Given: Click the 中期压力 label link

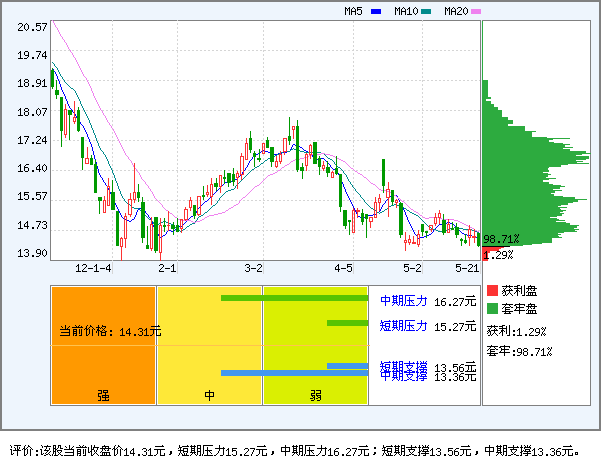Looking at the screenshot, I should (403, 300).
